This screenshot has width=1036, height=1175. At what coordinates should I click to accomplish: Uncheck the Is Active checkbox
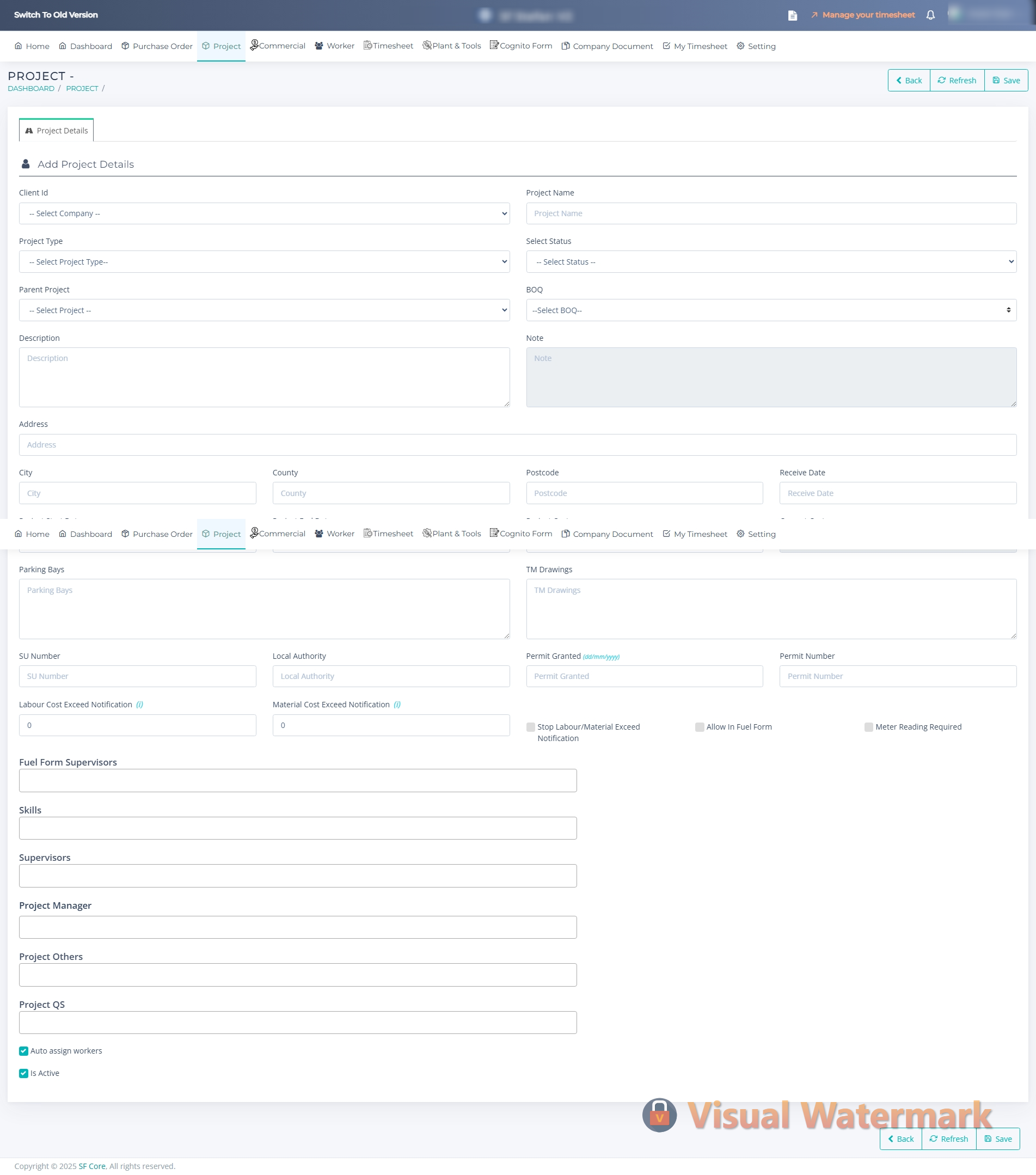pyautogui.click(x=23, y=1073)
